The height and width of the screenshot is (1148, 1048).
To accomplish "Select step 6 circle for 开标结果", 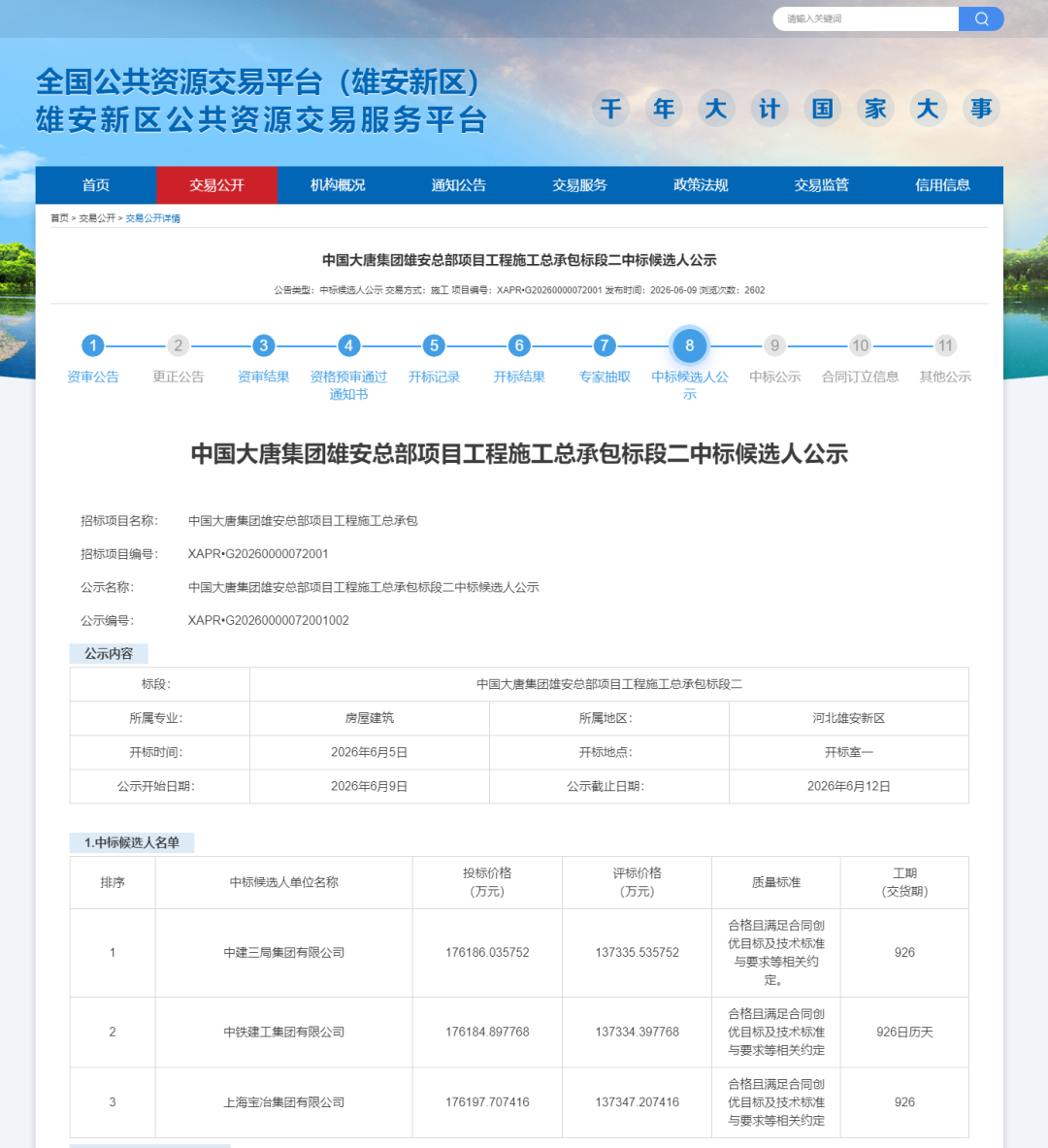I will point(519,345).
